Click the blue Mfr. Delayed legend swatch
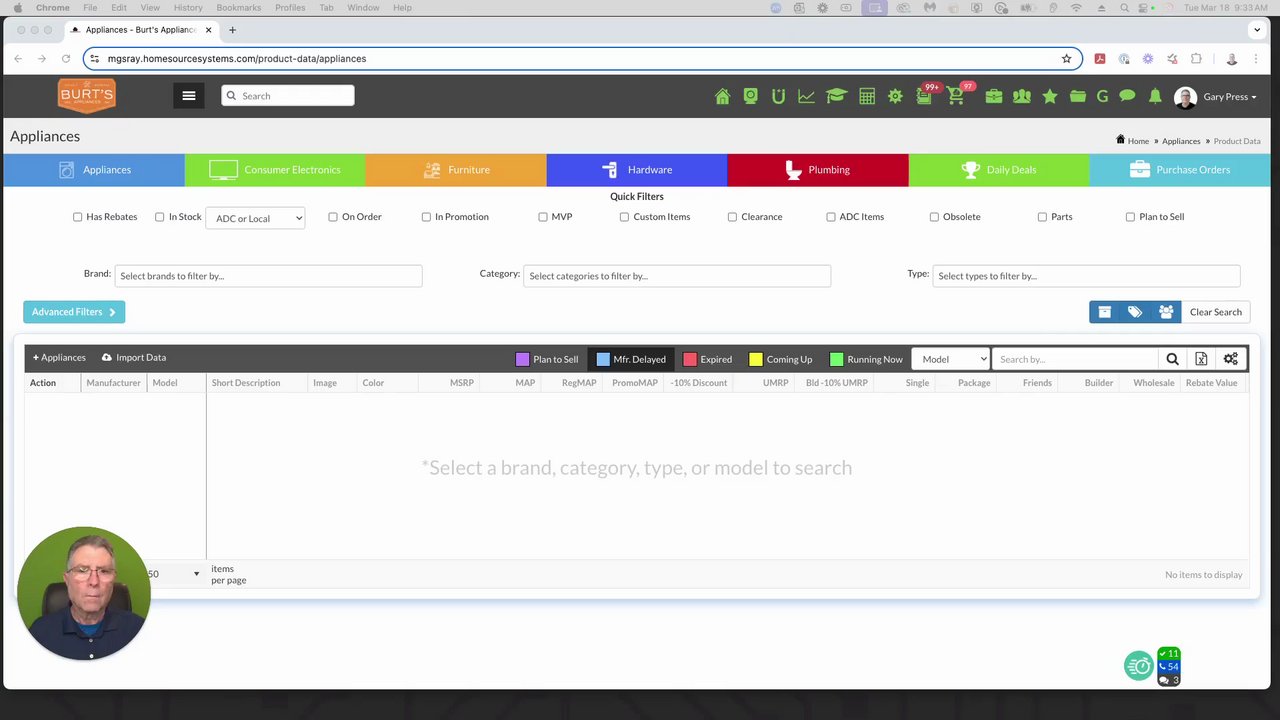Screen dimensions: 1280x720 (603, 359)
